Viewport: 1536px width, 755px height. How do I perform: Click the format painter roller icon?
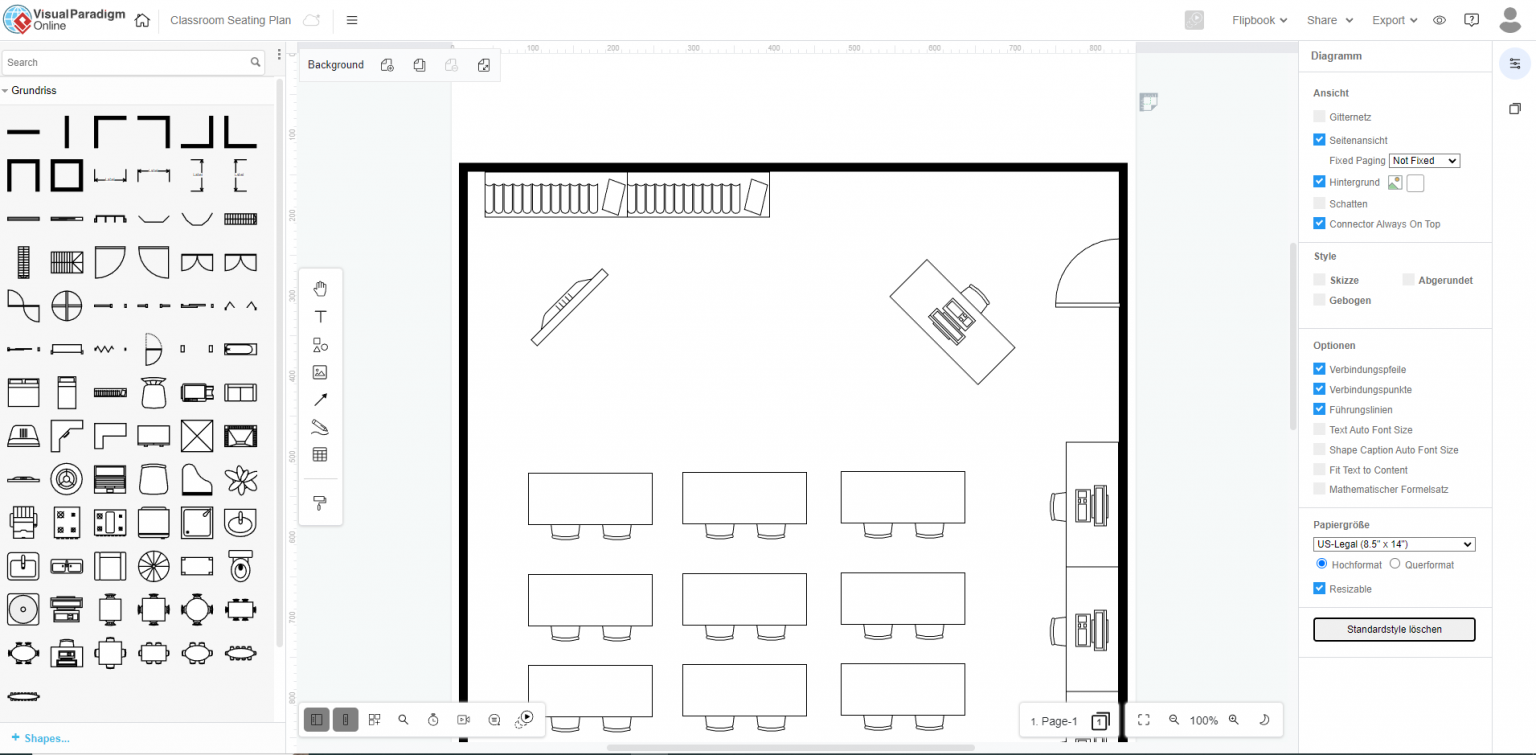(320, 502)
